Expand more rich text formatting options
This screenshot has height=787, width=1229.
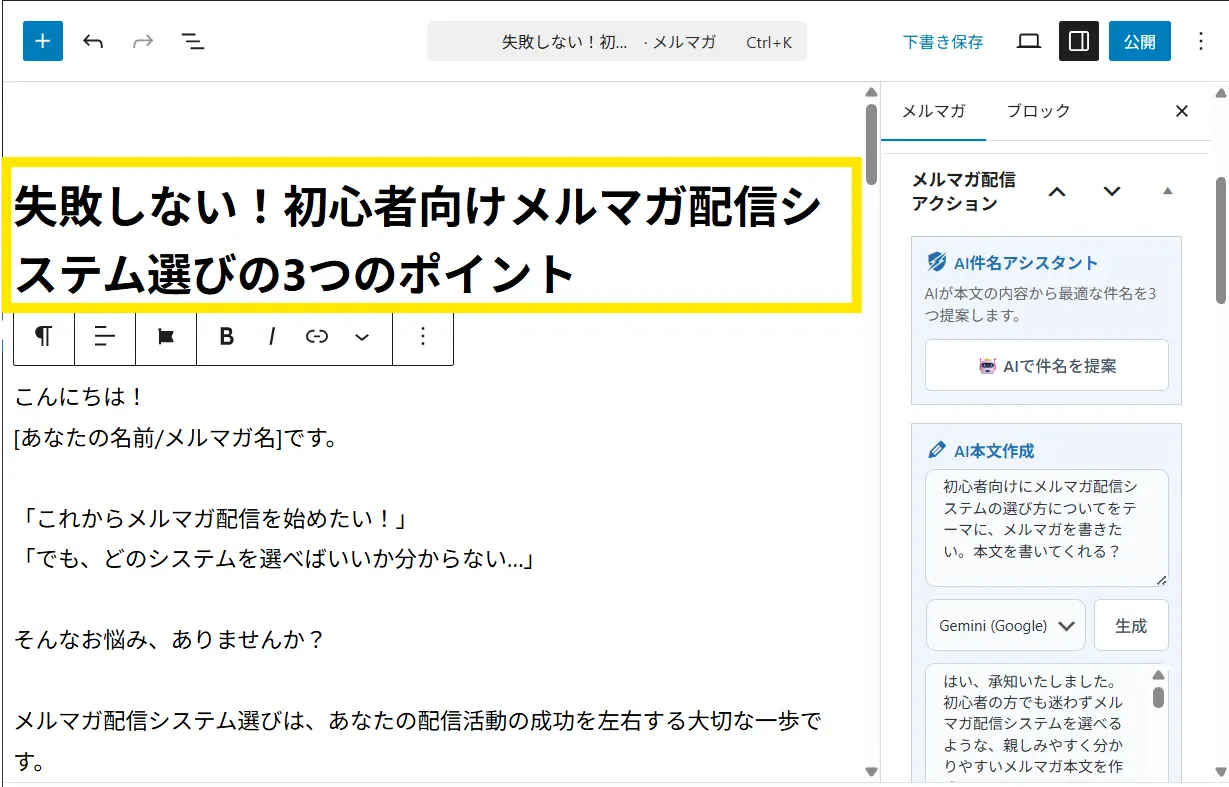[362, 337]
